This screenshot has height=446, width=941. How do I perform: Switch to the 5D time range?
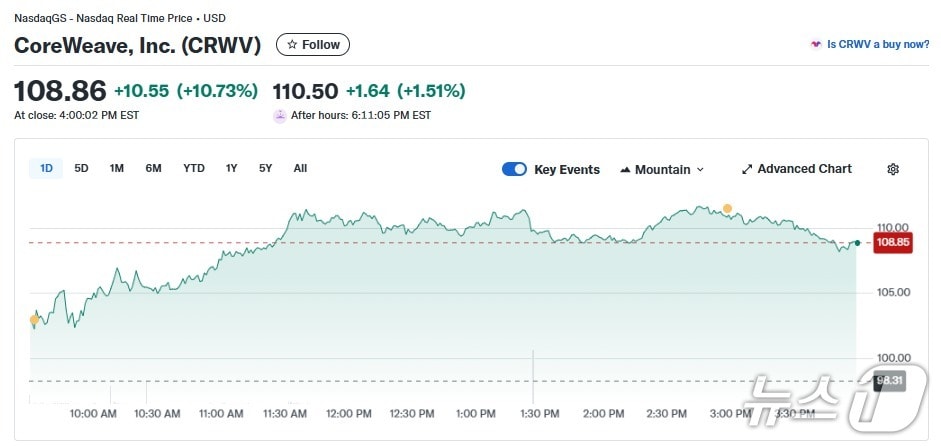click(82, 168)
